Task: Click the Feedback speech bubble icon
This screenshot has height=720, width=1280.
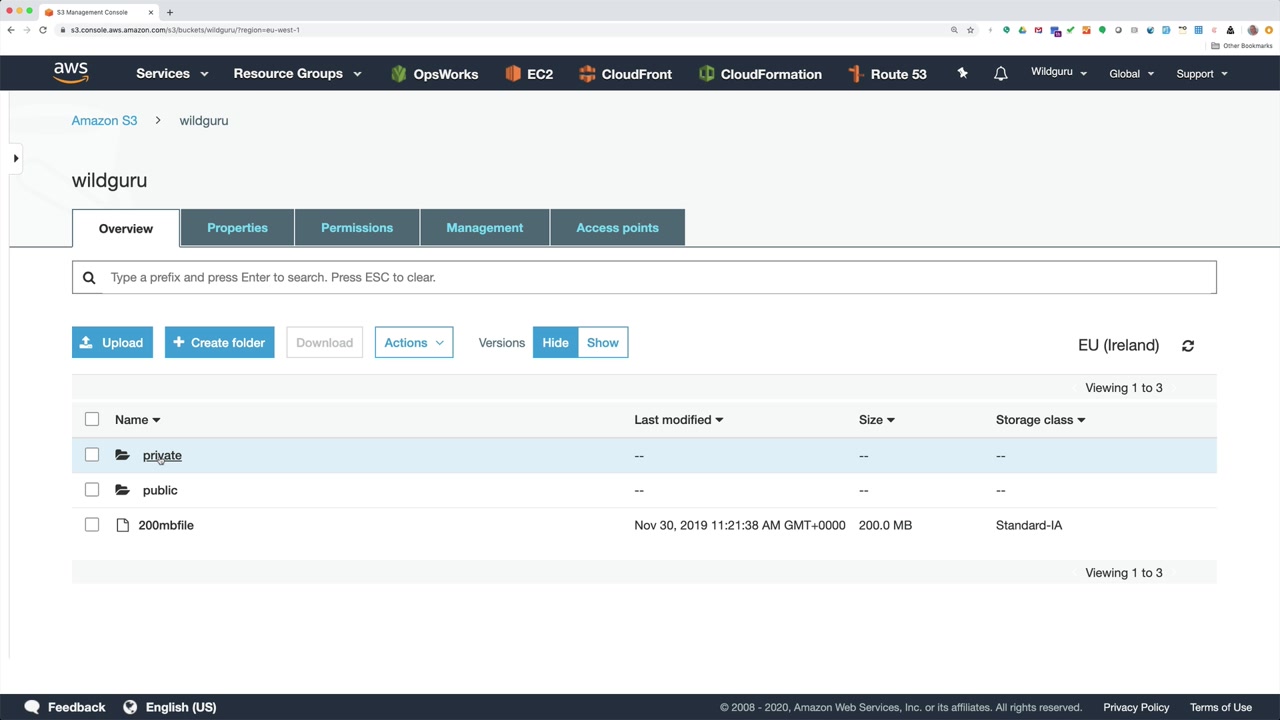Action: [x=32, y=707]
